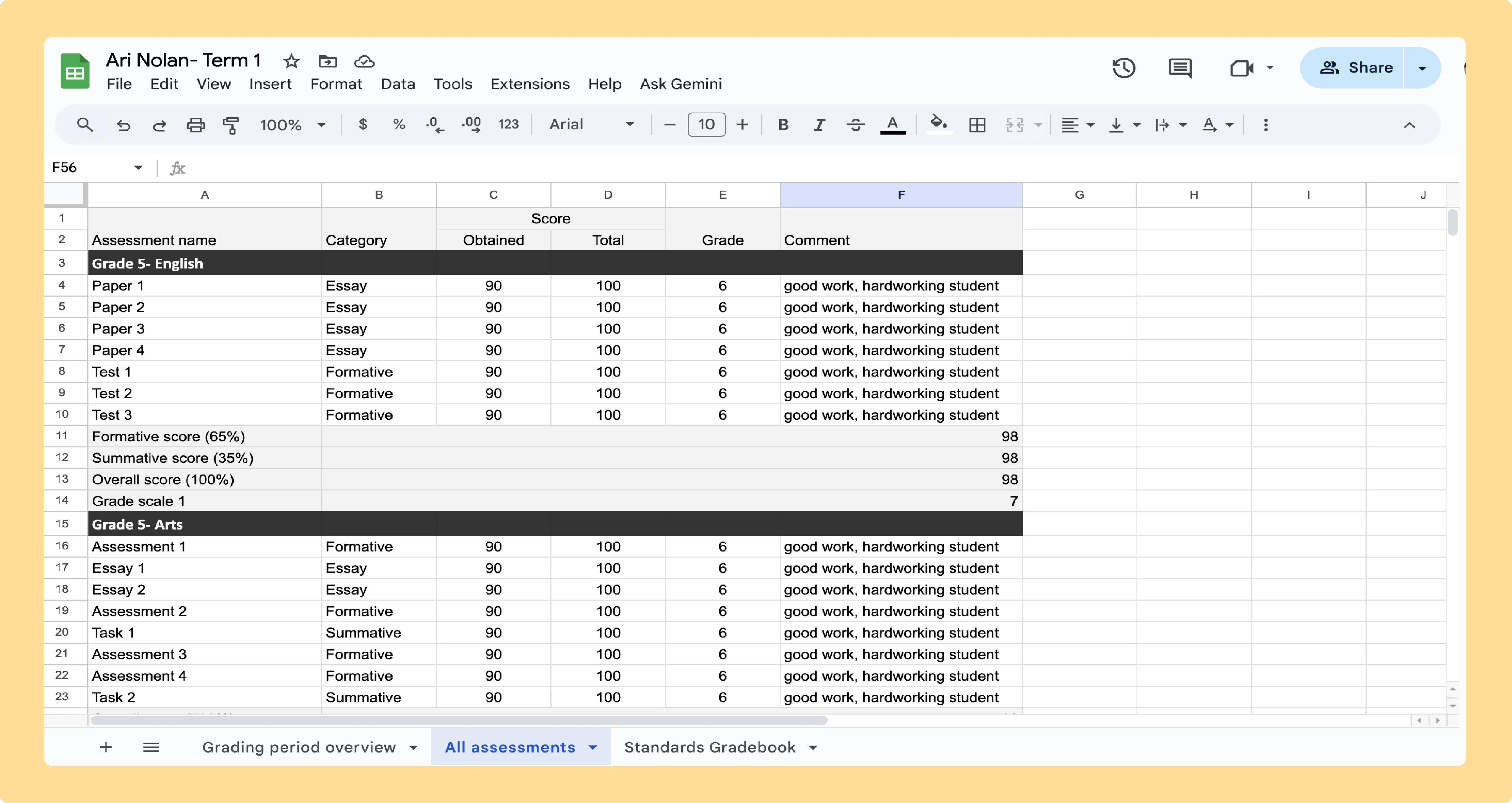Open the comments panel icon

pos(1180,68)
